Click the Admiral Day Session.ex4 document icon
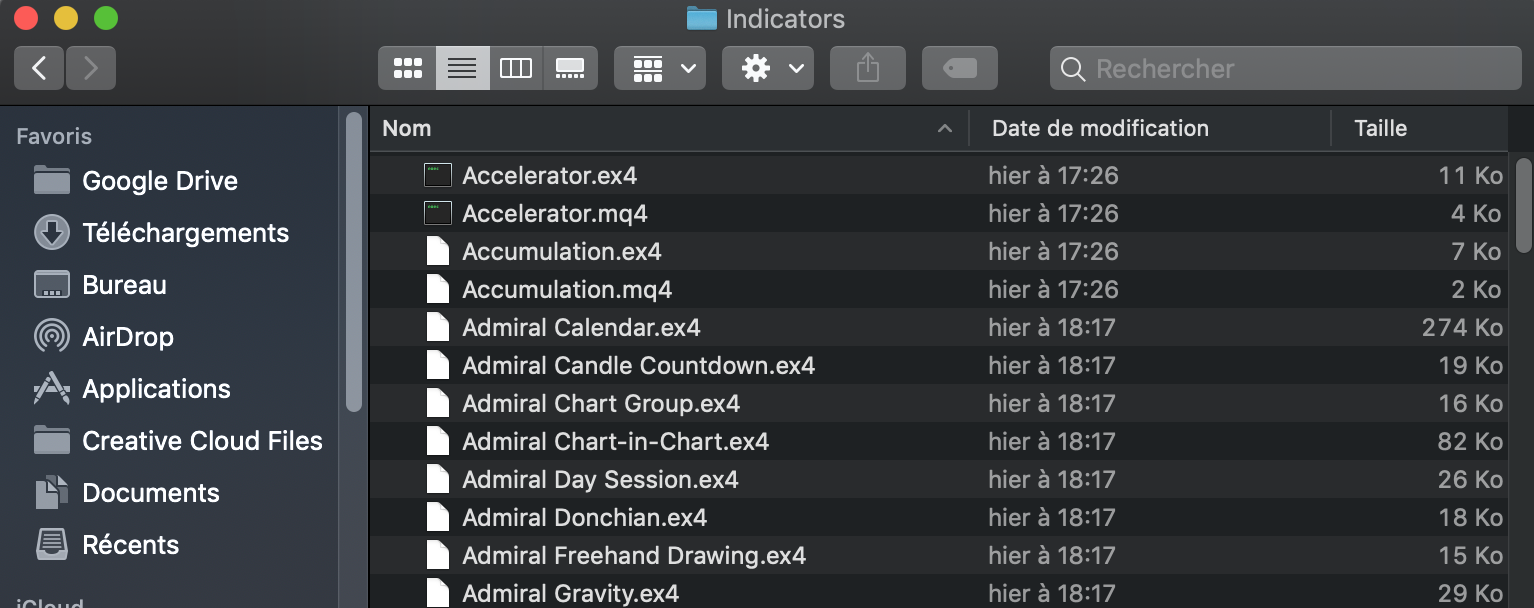This screenshot has width=1534, height=608. (438, 479)
